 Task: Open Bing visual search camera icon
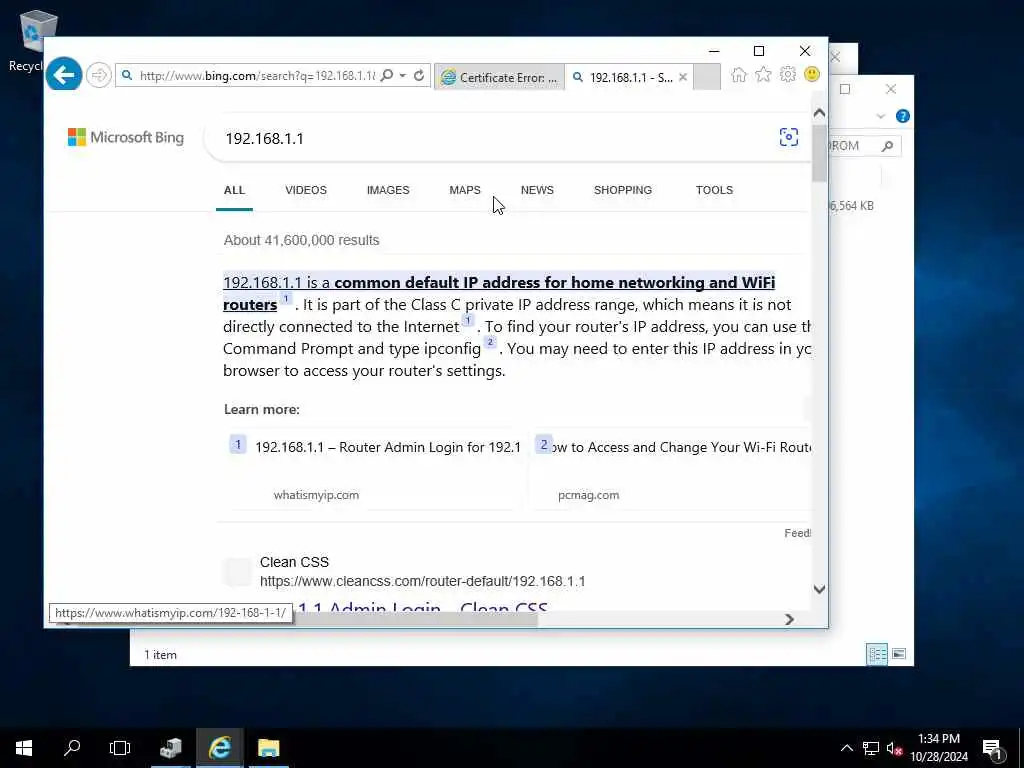[x=789, y=137]
